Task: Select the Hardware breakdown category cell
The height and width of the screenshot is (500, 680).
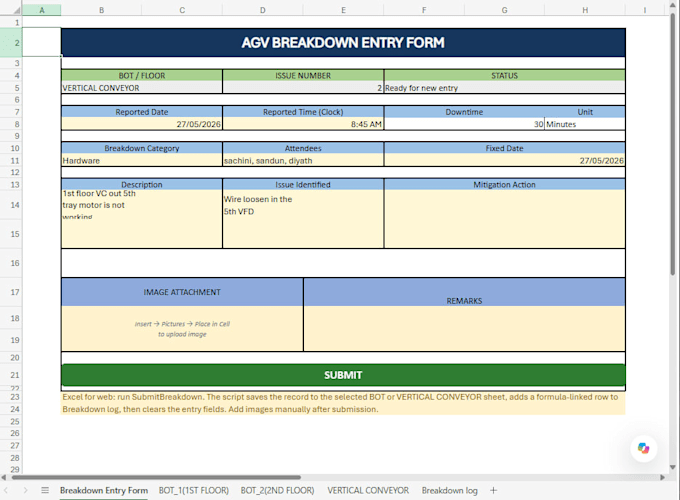Action: tap(142, 160)
